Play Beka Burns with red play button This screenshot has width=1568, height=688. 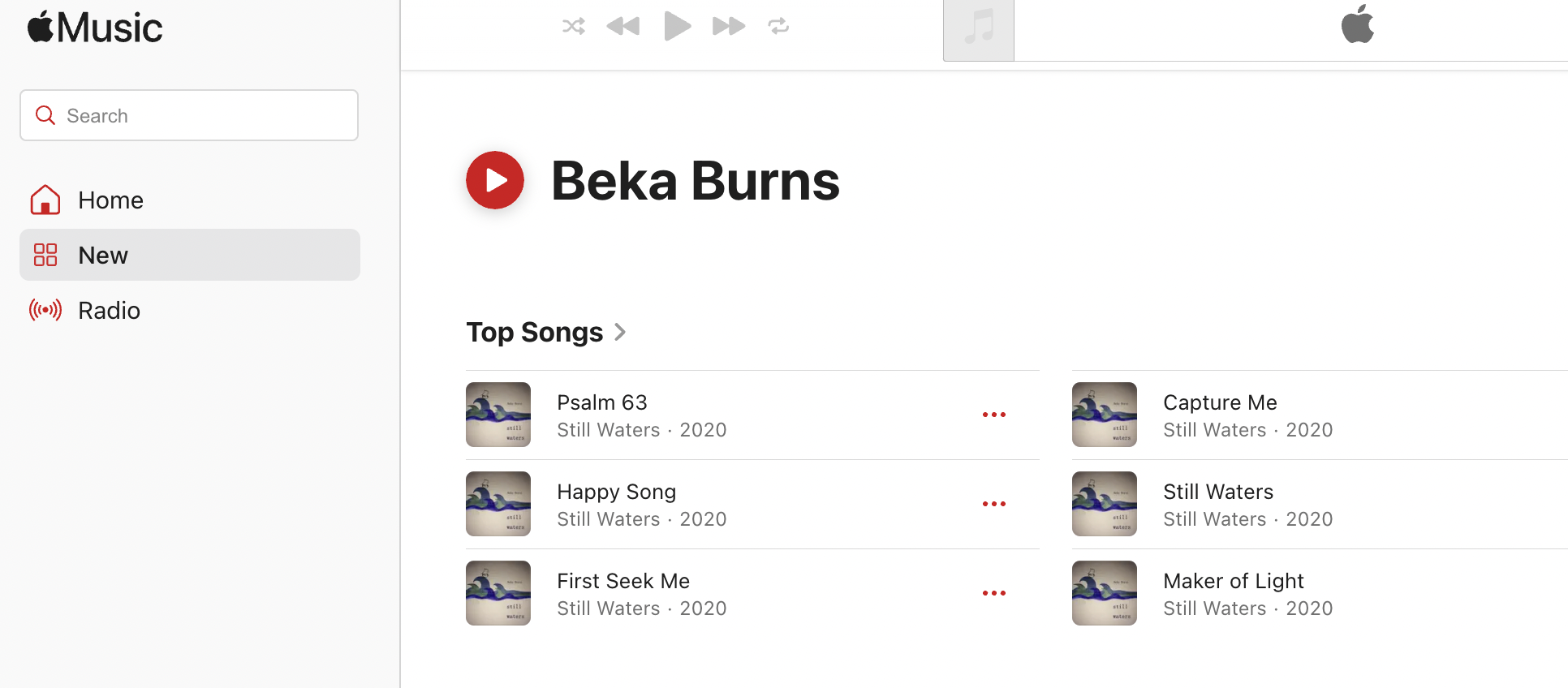[x=495, y=180]
